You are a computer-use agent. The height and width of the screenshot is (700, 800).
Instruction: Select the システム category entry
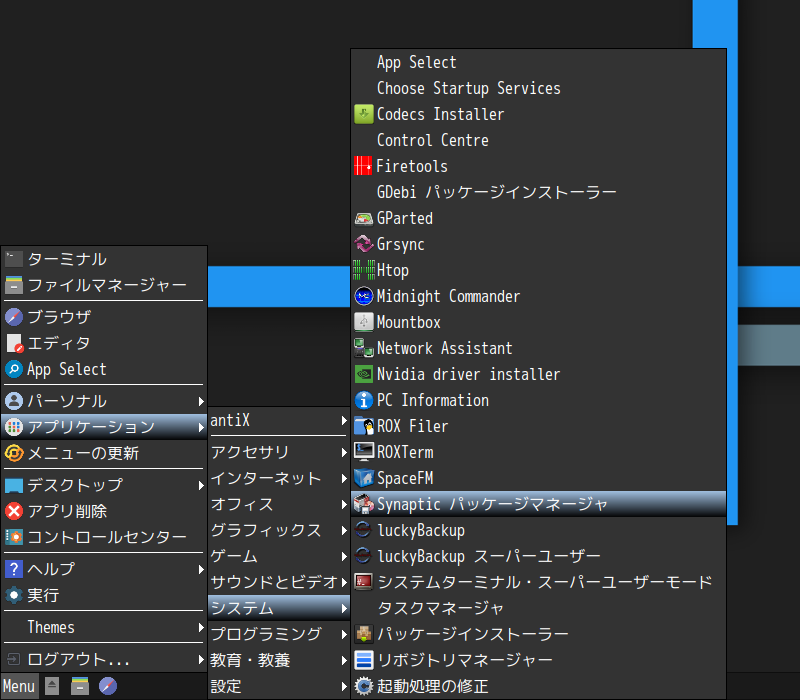(279, 608)
